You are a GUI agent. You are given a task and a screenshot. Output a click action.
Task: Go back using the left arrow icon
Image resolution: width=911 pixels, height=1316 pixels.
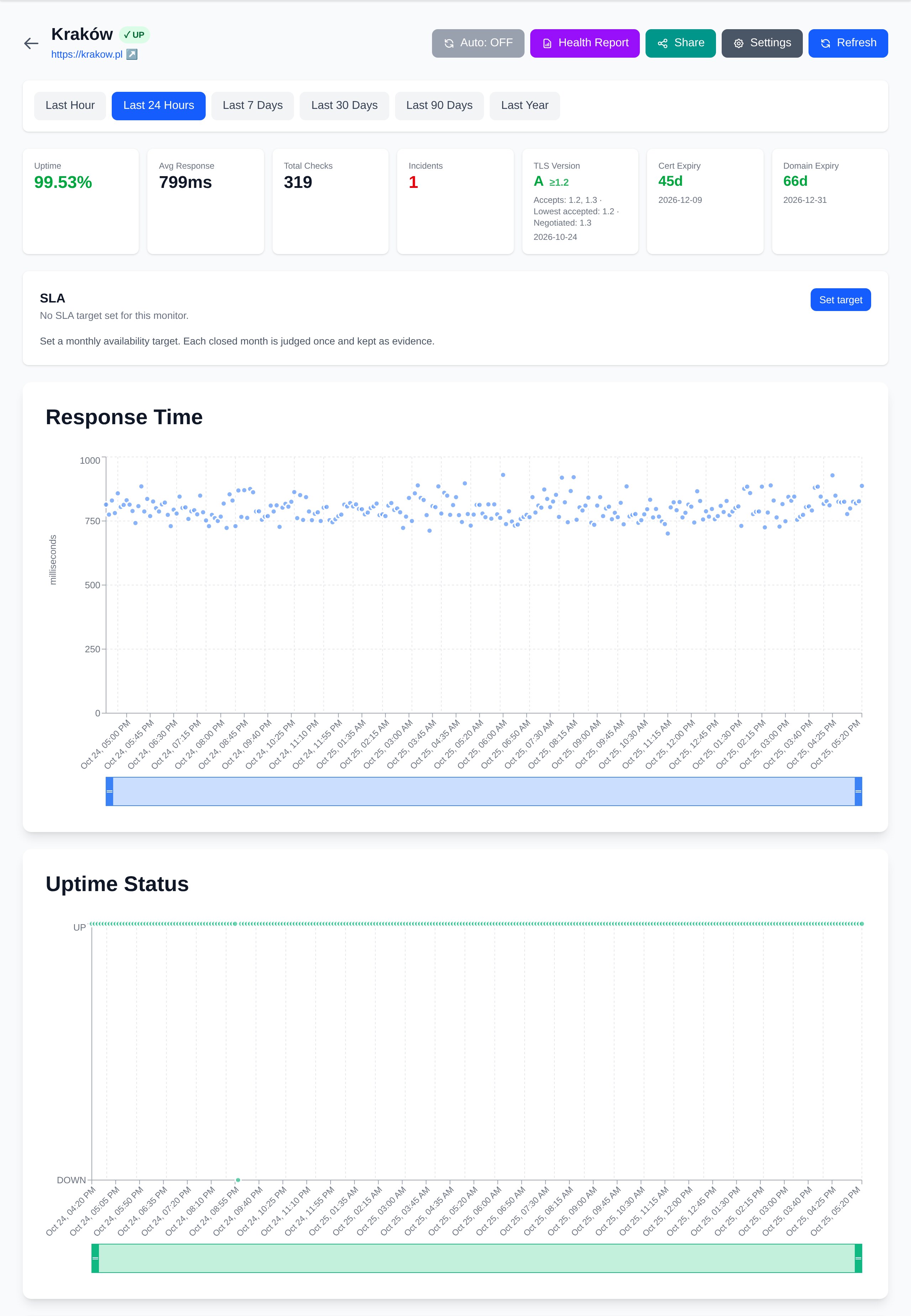pos(31,43)
